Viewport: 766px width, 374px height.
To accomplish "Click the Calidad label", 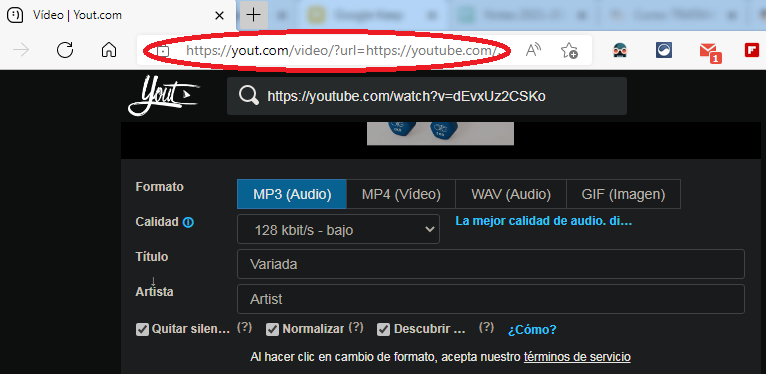I will click(157, 222).
